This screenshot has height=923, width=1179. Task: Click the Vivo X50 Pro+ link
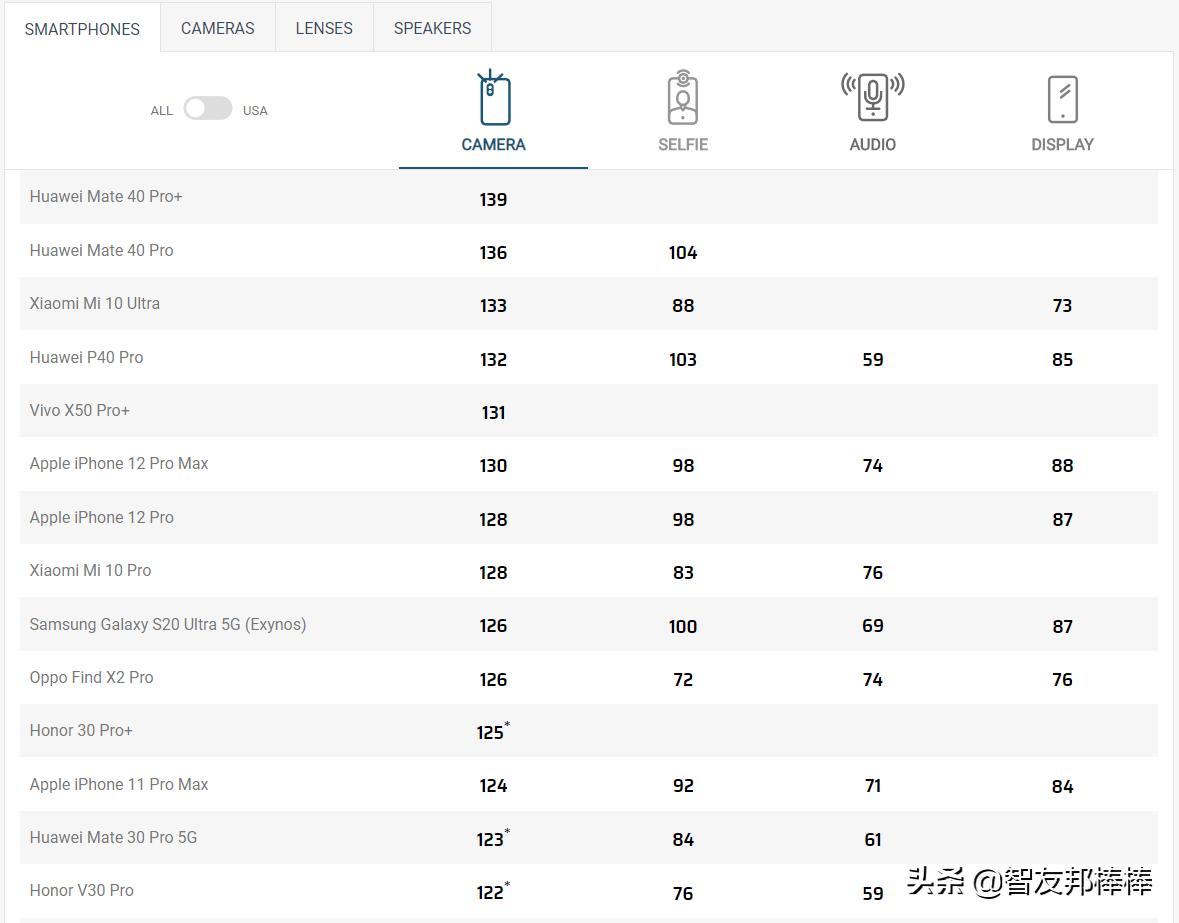pos(80,410)
